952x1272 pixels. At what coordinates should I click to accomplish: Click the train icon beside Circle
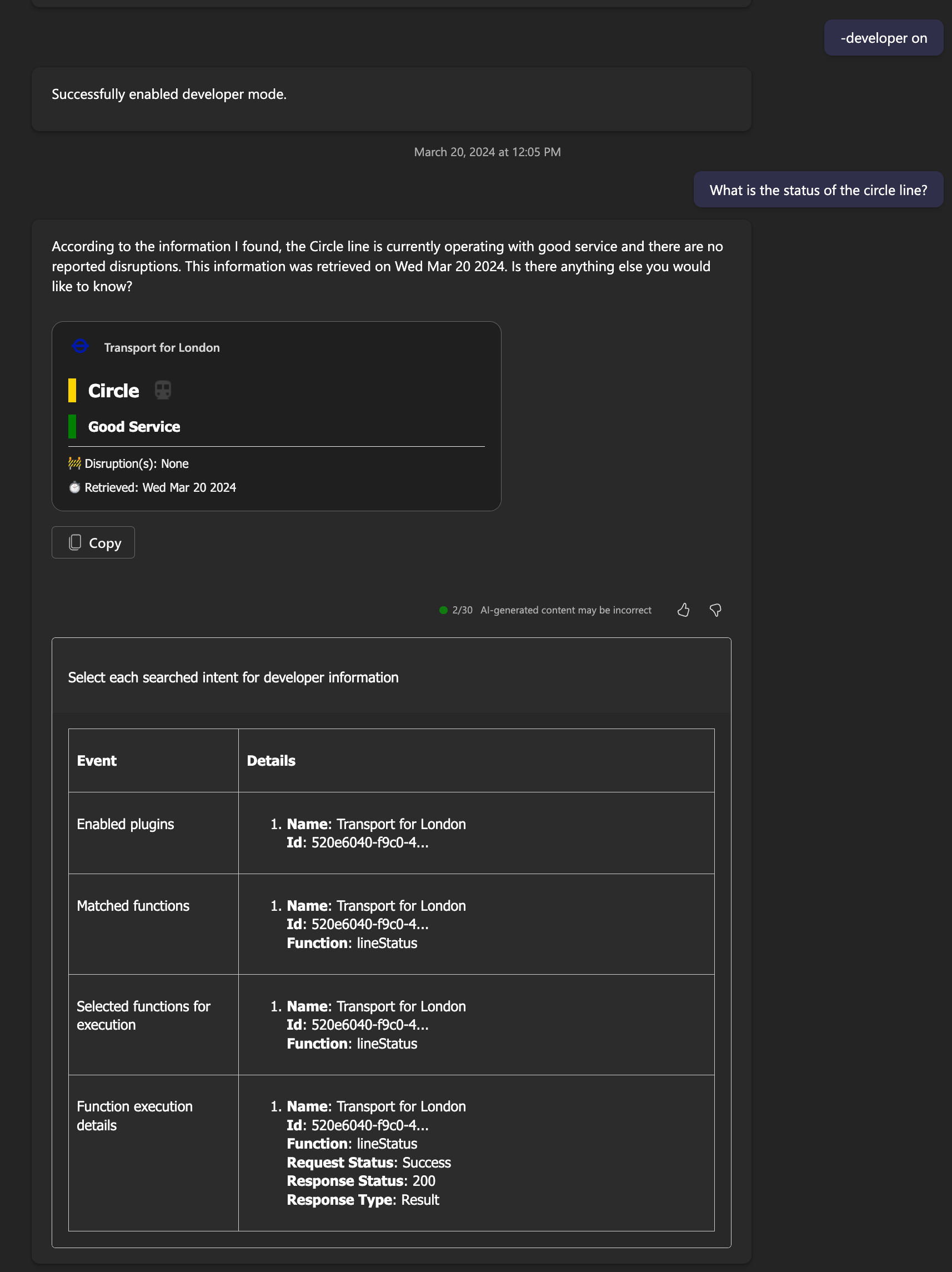coord(163,390)
